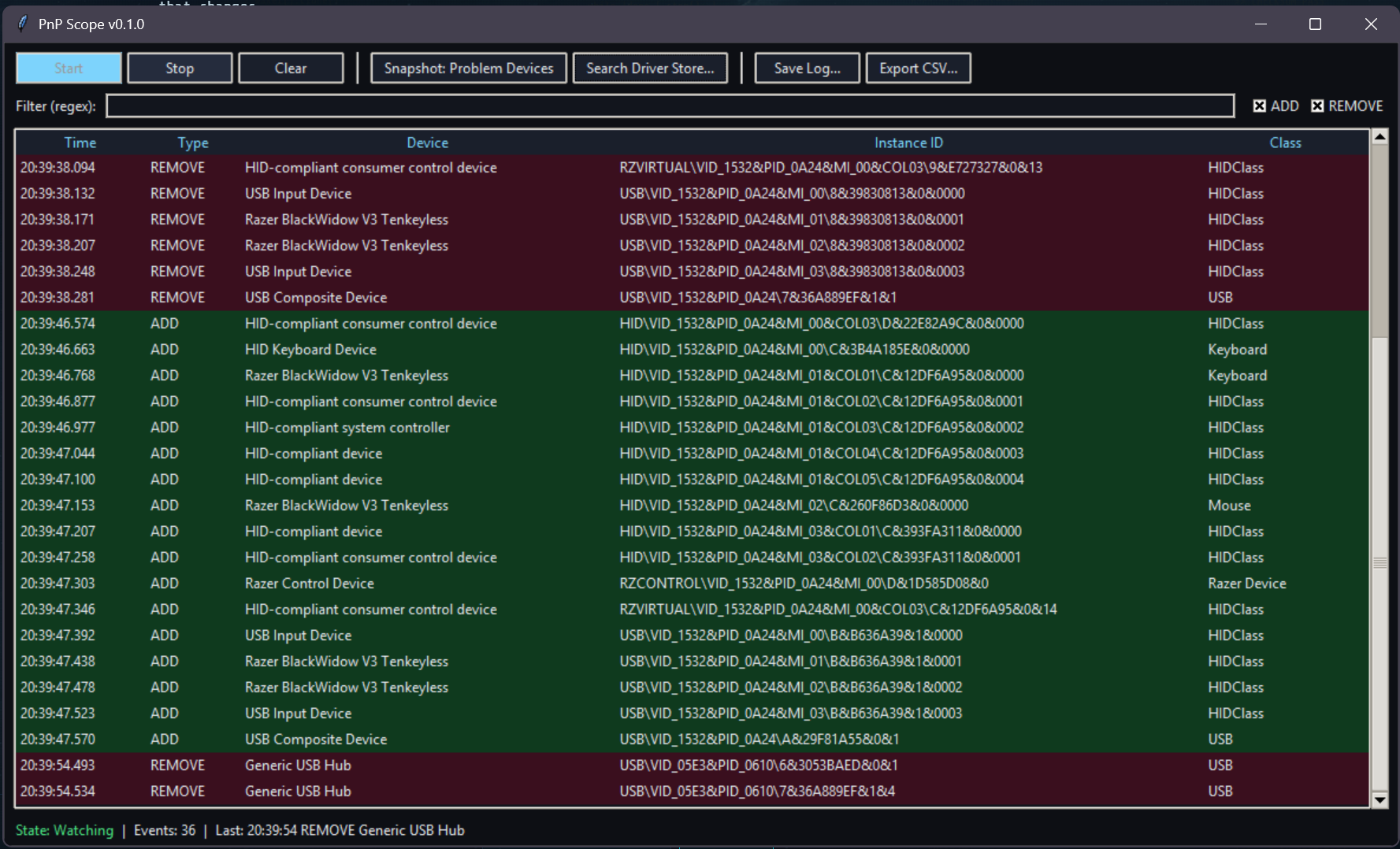1400x849 pixels.
Task: Click the Razer Device class cell
Action: (x=1247, y=583)
